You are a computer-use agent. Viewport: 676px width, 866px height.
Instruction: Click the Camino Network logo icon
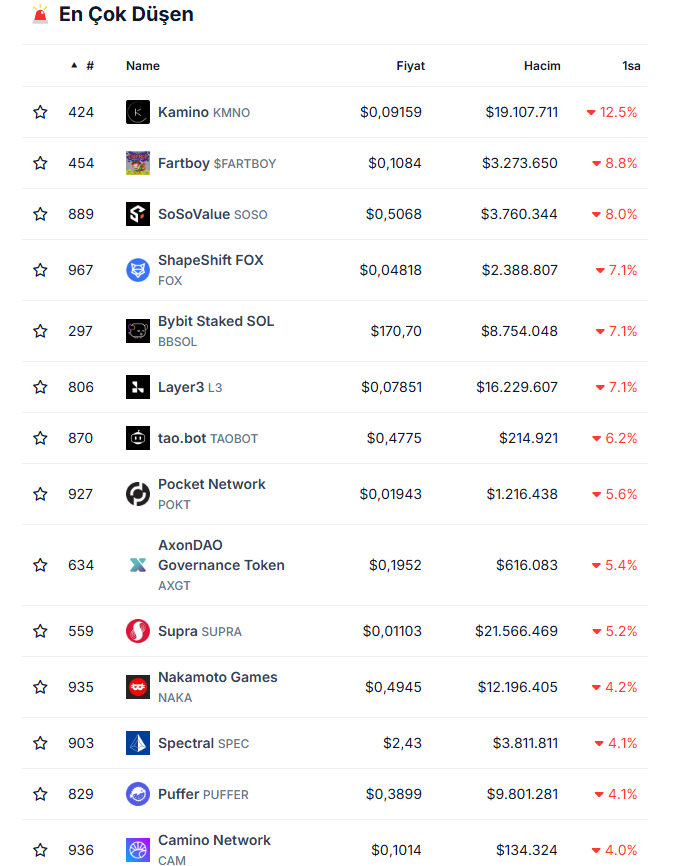click(x=138, y=850)
